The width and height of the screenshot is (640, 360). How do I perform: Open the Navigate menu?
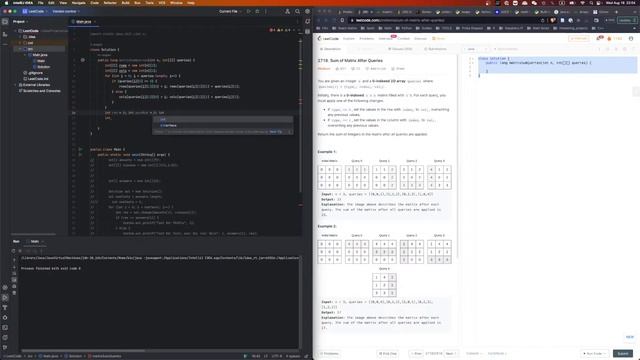78,3
